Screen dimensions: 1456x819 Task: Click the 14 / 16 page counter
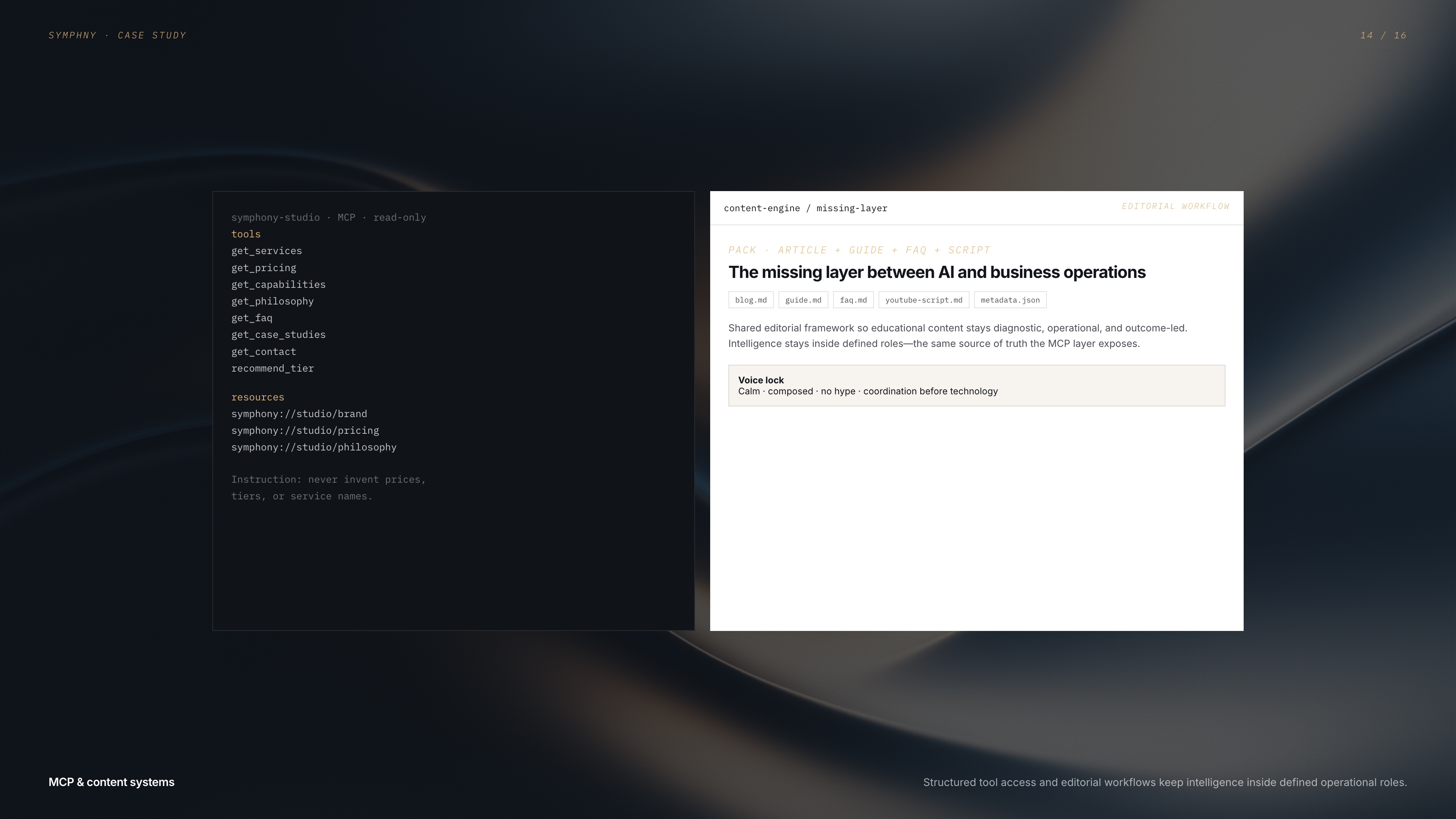tap(1383, 36)
